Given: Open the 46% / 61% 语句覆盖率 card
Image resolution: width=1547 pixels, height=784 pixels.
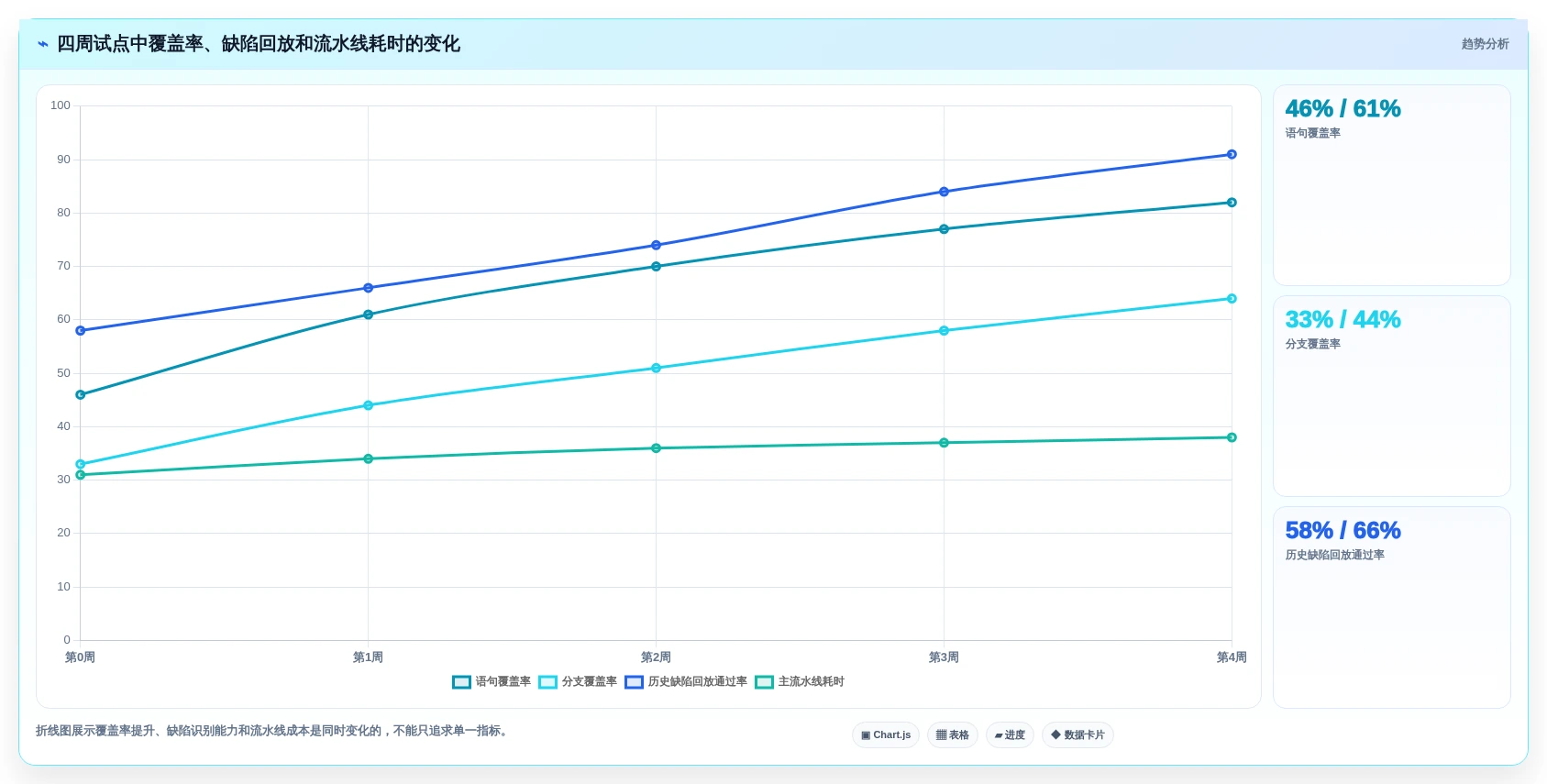Looking at the screenshot, I should (x=1391, y=185).
